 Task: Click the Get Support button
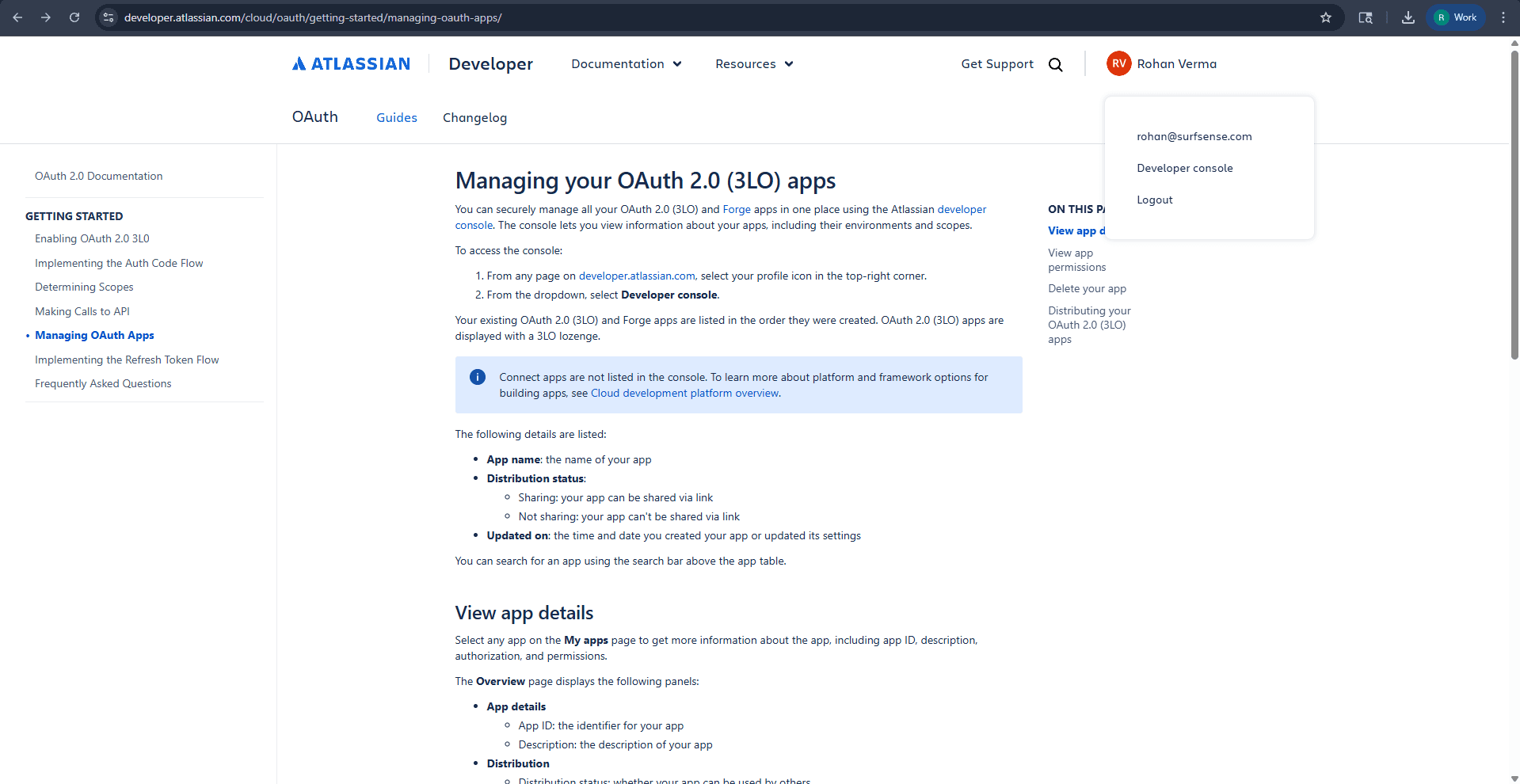(996, 64)
